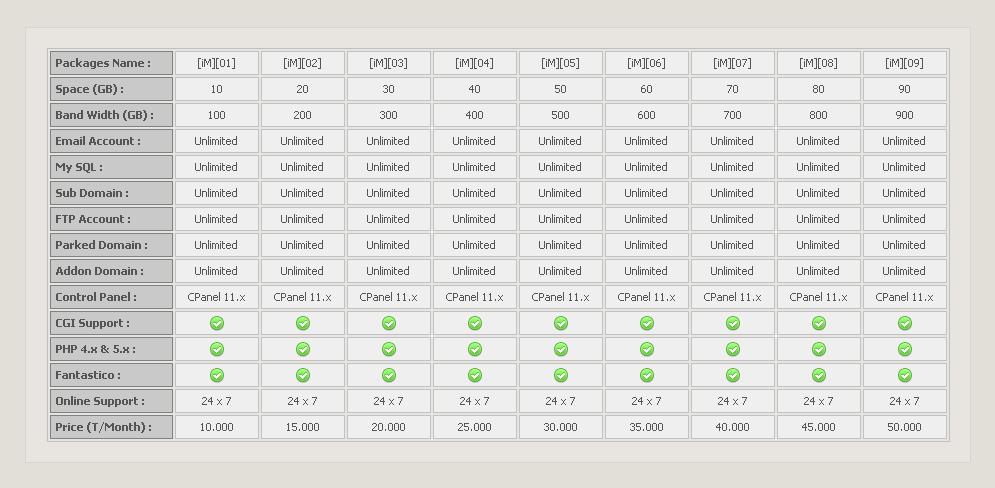The image size is (995, 488).
Task: Click the 'Sub Domain :' row header
Action: coord(111,193)
